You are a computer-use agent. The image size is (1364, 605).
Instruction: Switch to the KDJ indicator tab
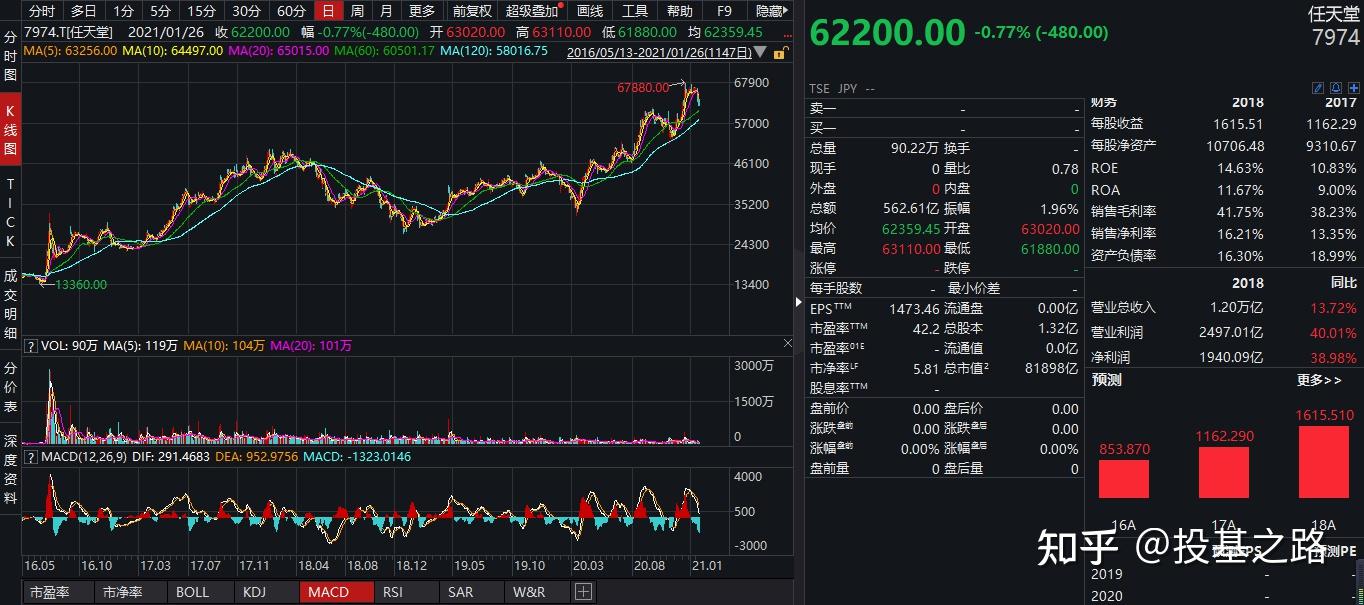point(255,592)
